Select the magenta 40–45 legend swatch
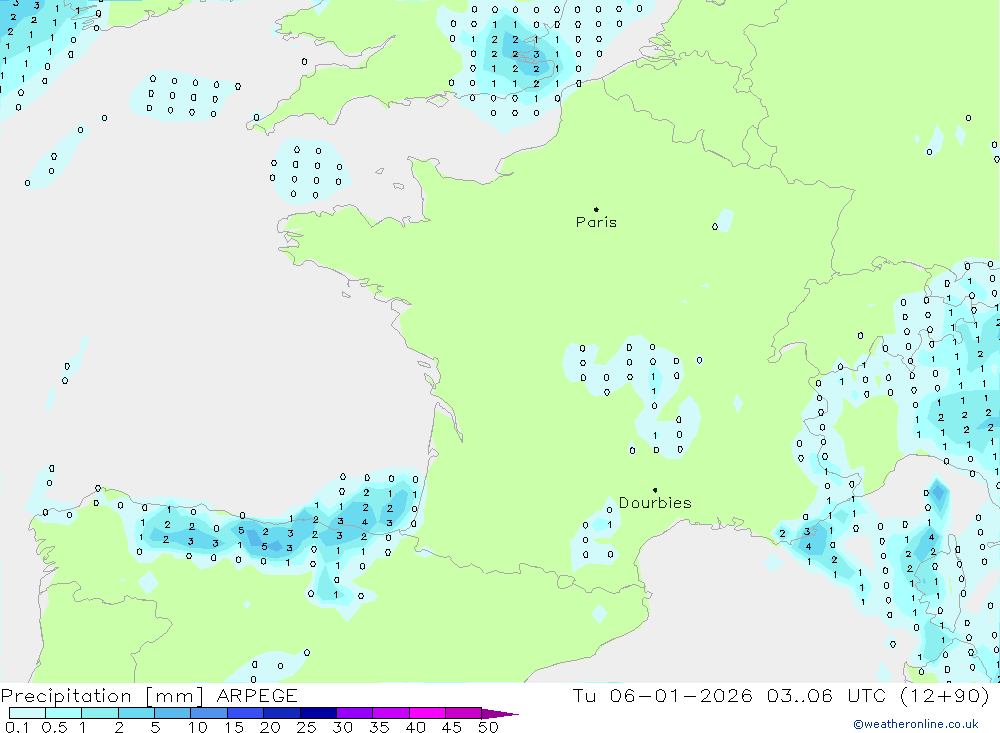This screenshot has height=733, width=1000. (427, 713)
